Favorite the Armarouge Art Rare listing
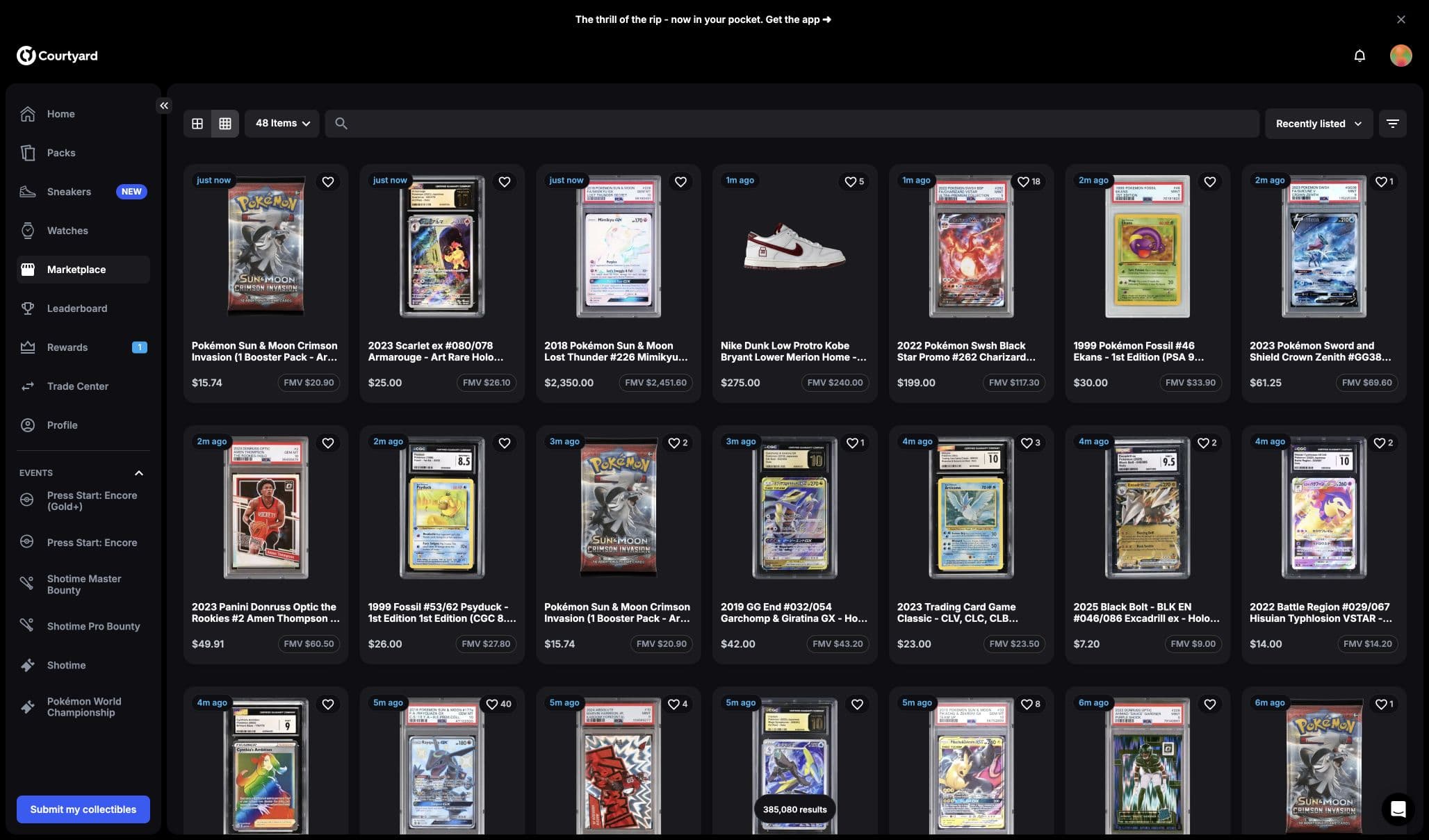 click(x=505, y=181)
